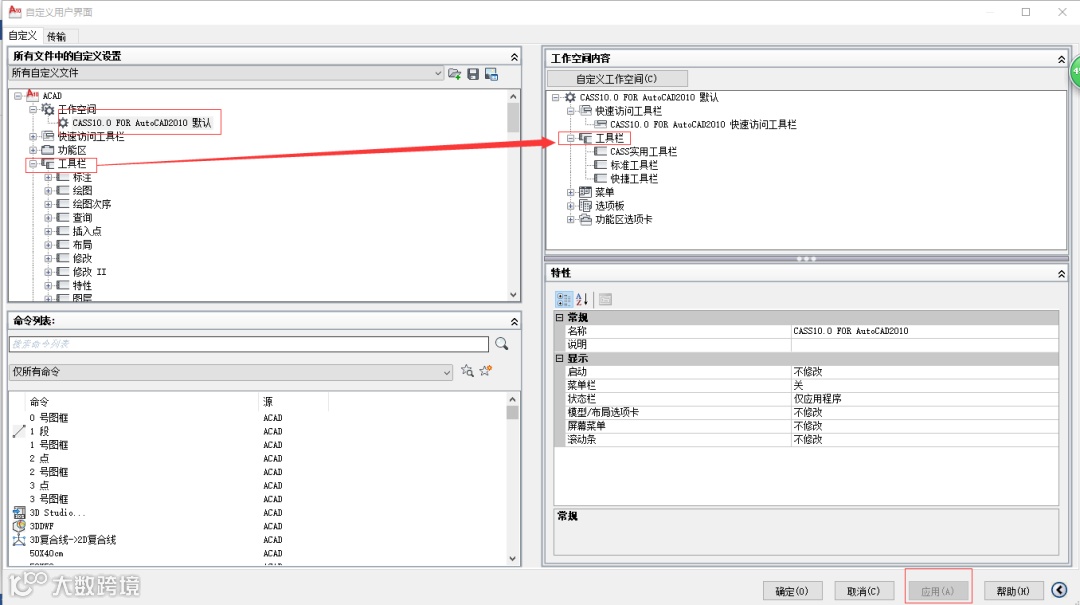This screenshot has width=1080, height=605.
Task: Select 标准工具栏 in workspace contents
Action: (634, 165)
